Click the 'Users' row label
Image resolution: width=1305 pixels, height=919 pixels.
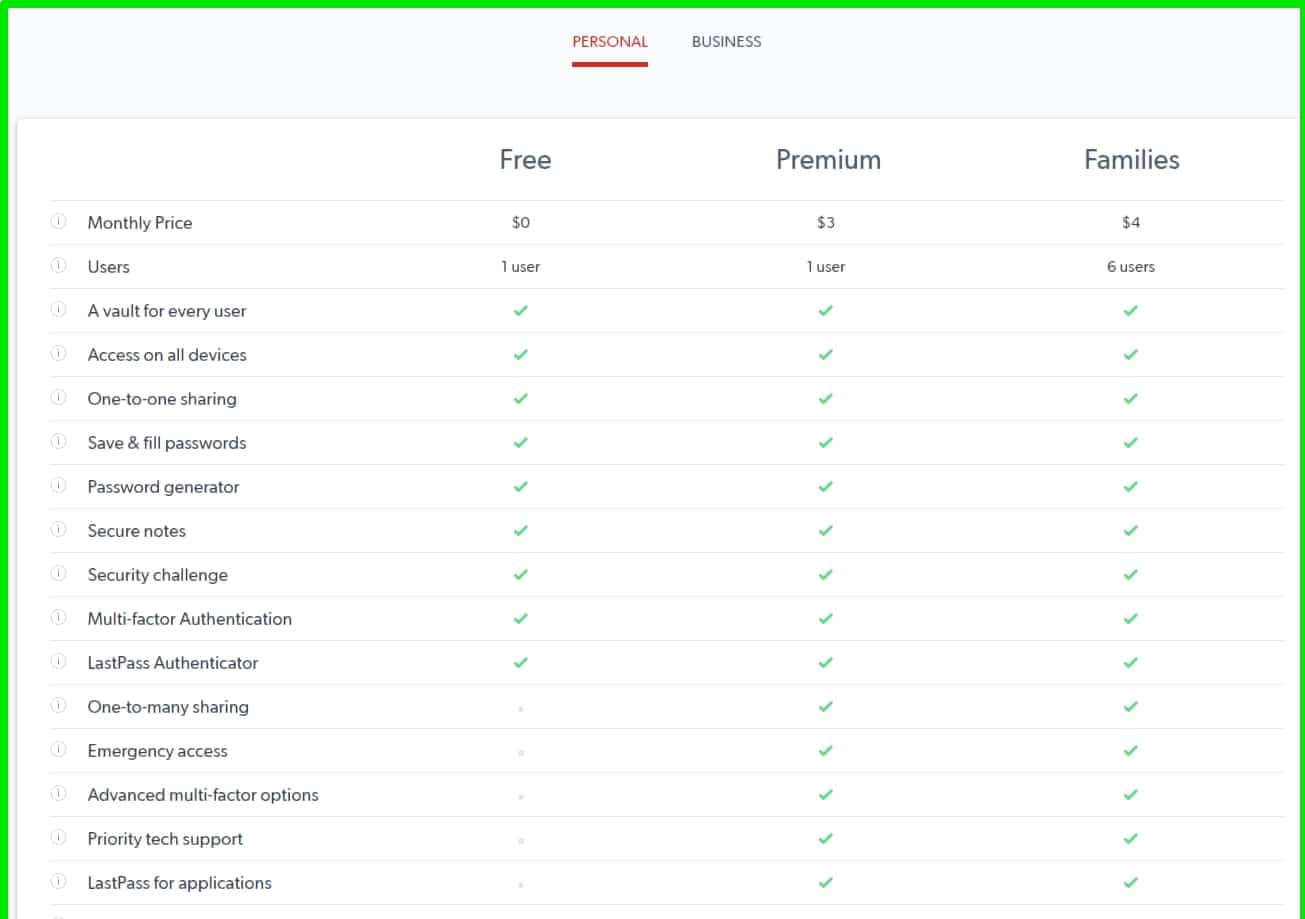point(109,267)
